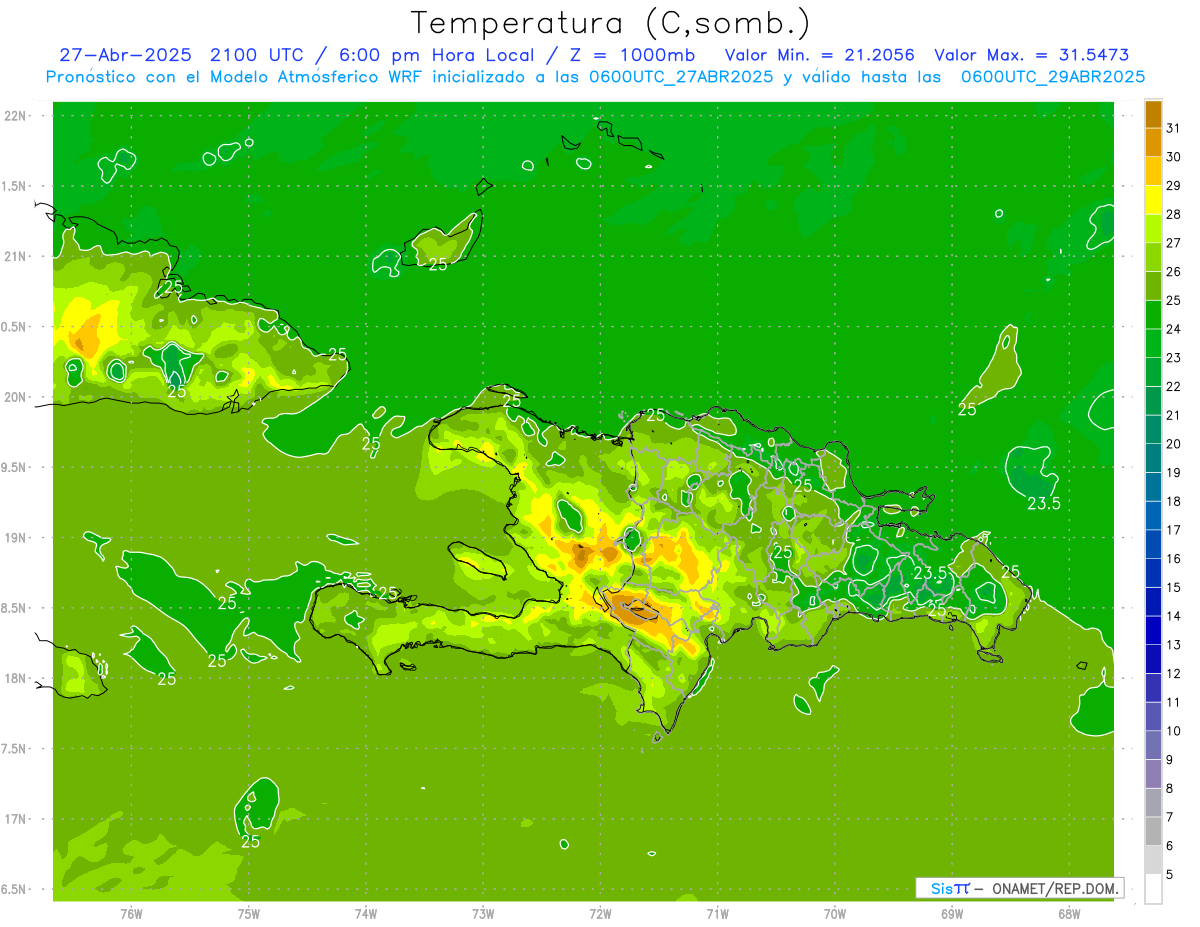Click the 1.5N latitude tick label
The width and height of the screenshot is (1200, 927).
15,187
